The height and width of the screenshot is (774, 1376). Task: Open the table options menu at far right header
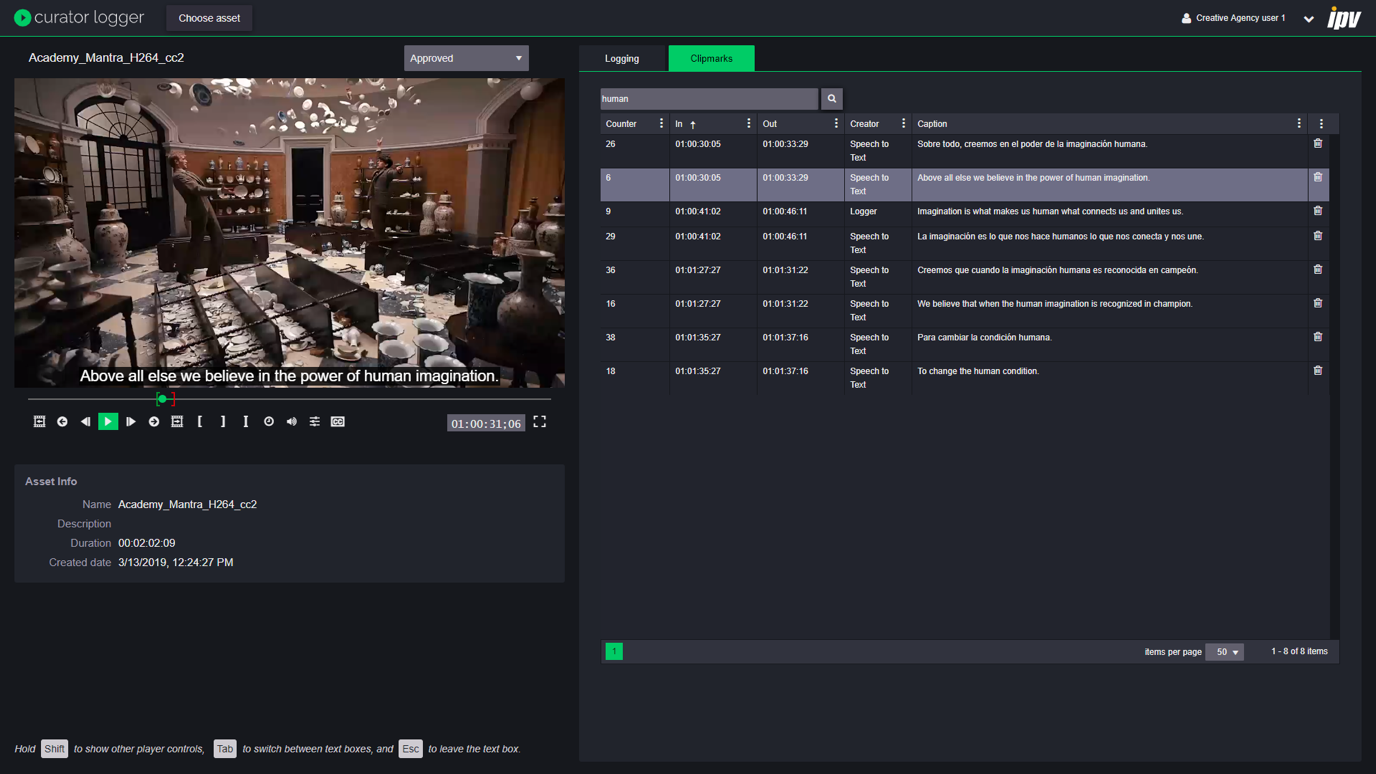(1321, 124)
